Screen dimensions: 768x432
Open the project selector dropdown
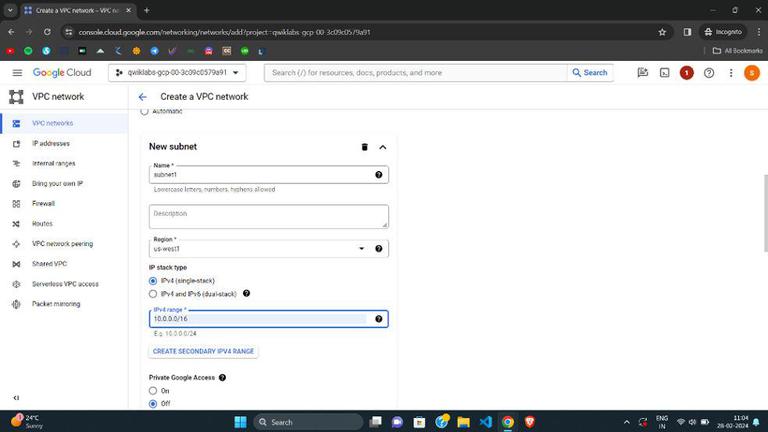coord(177,72)
